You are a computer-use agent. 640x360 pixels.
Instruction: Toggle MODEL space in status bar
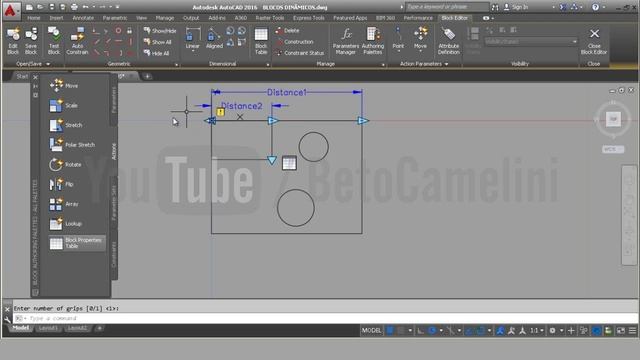(371, 330)
